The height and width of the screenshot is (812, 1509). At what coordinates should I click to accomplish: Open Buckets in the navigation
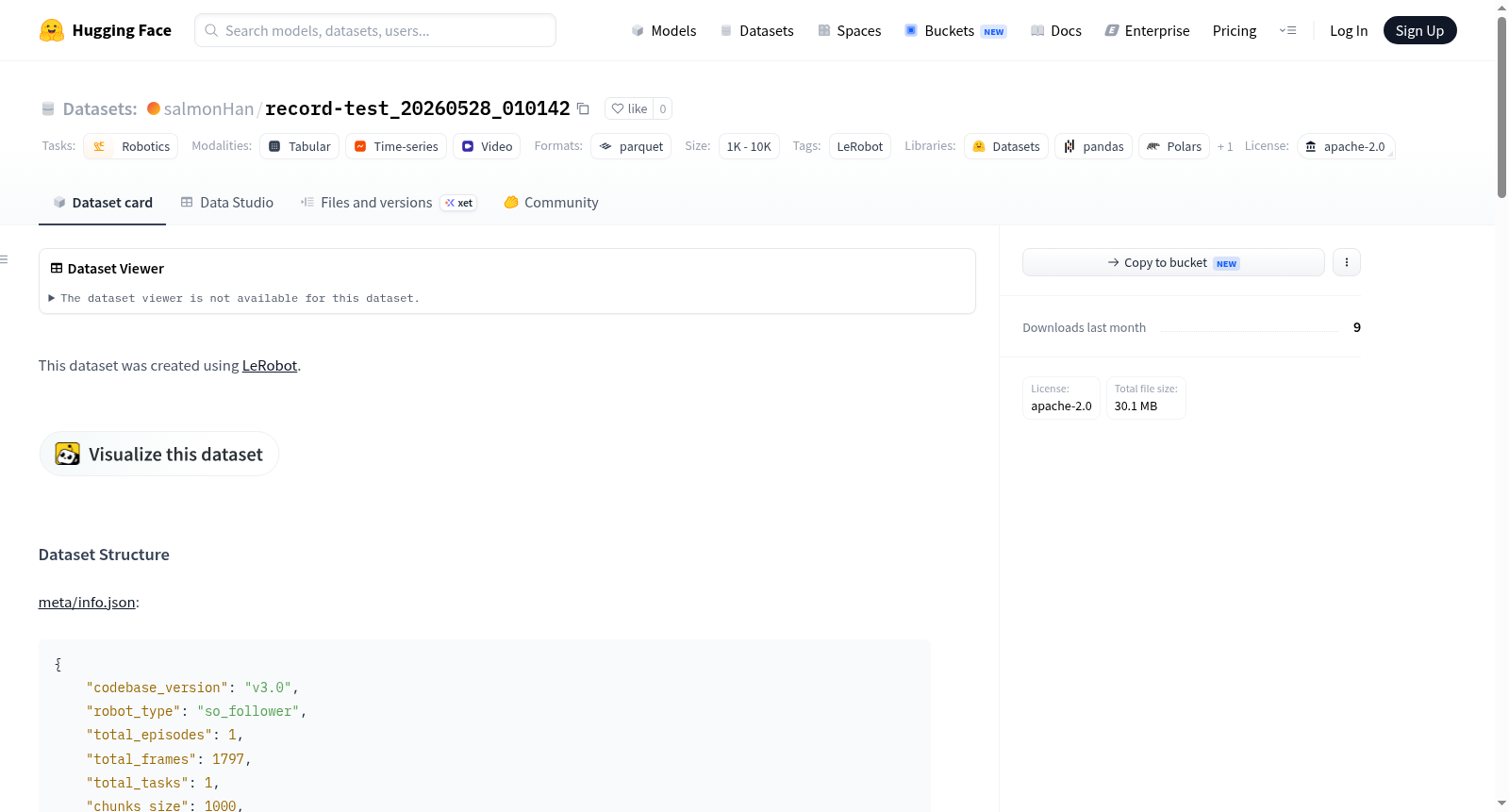point(955,30)
